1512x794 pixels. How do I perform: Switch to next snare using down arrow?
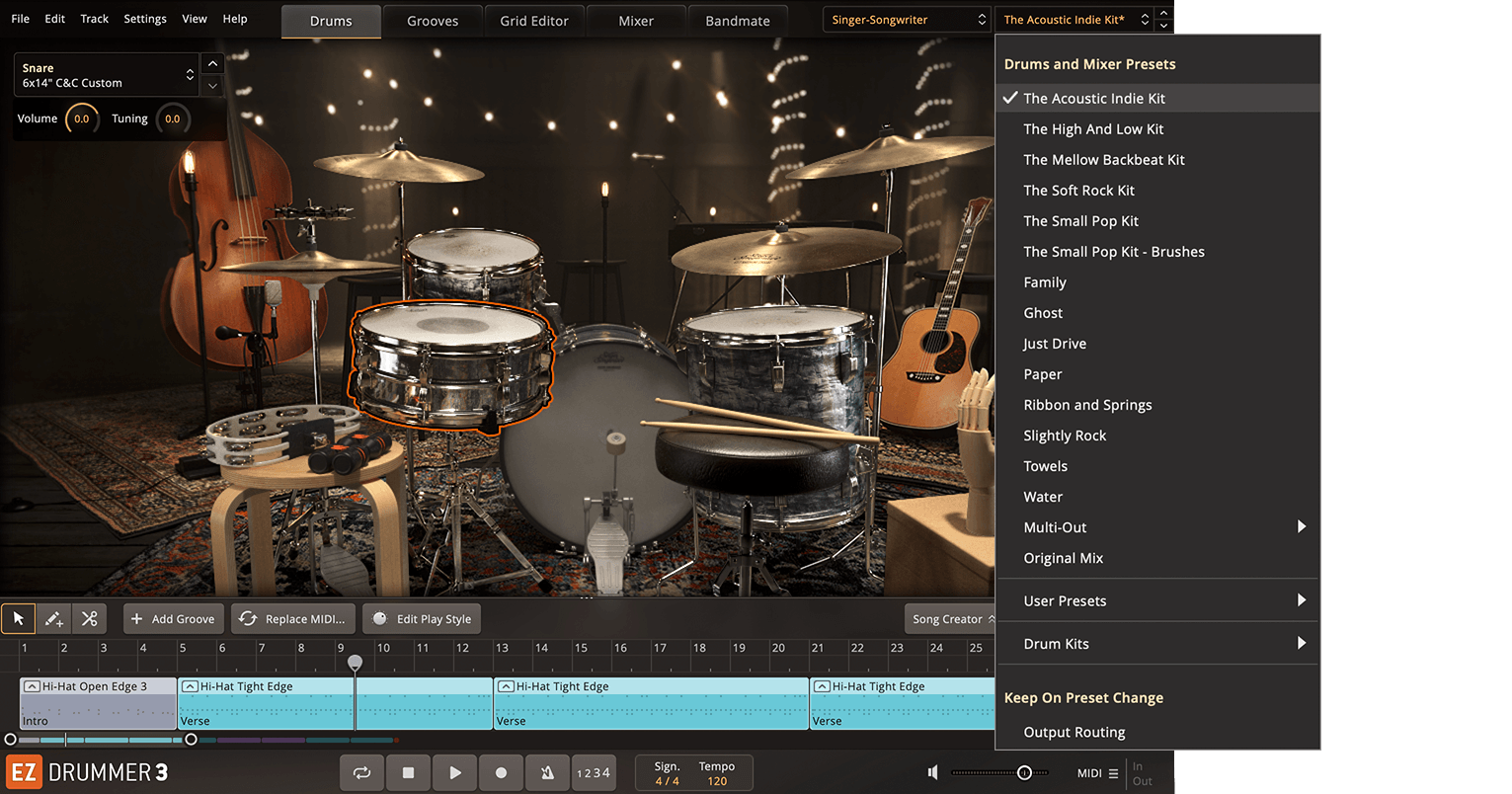[x=212, y=86]
